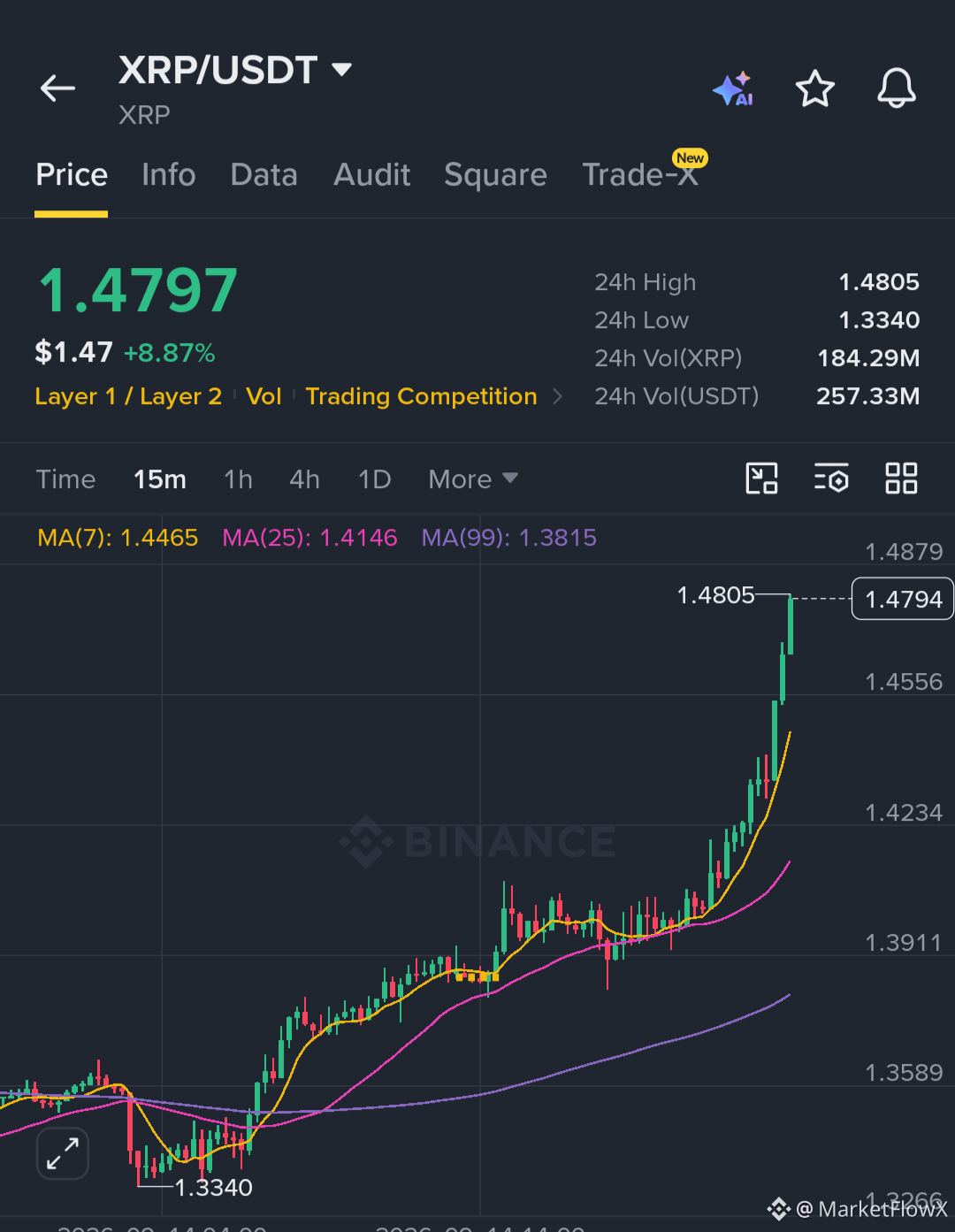
Task: Open the AI assistant sparkle icon
Action: pos(733,89)
